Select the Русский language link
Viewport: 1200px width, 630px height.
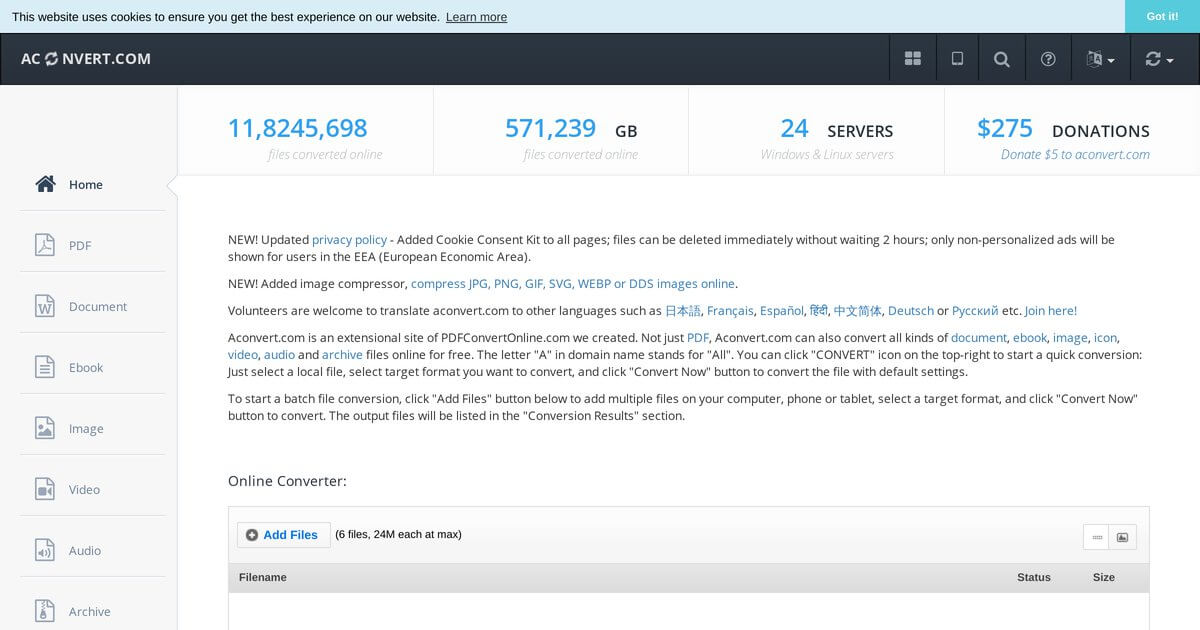(975, 311)
